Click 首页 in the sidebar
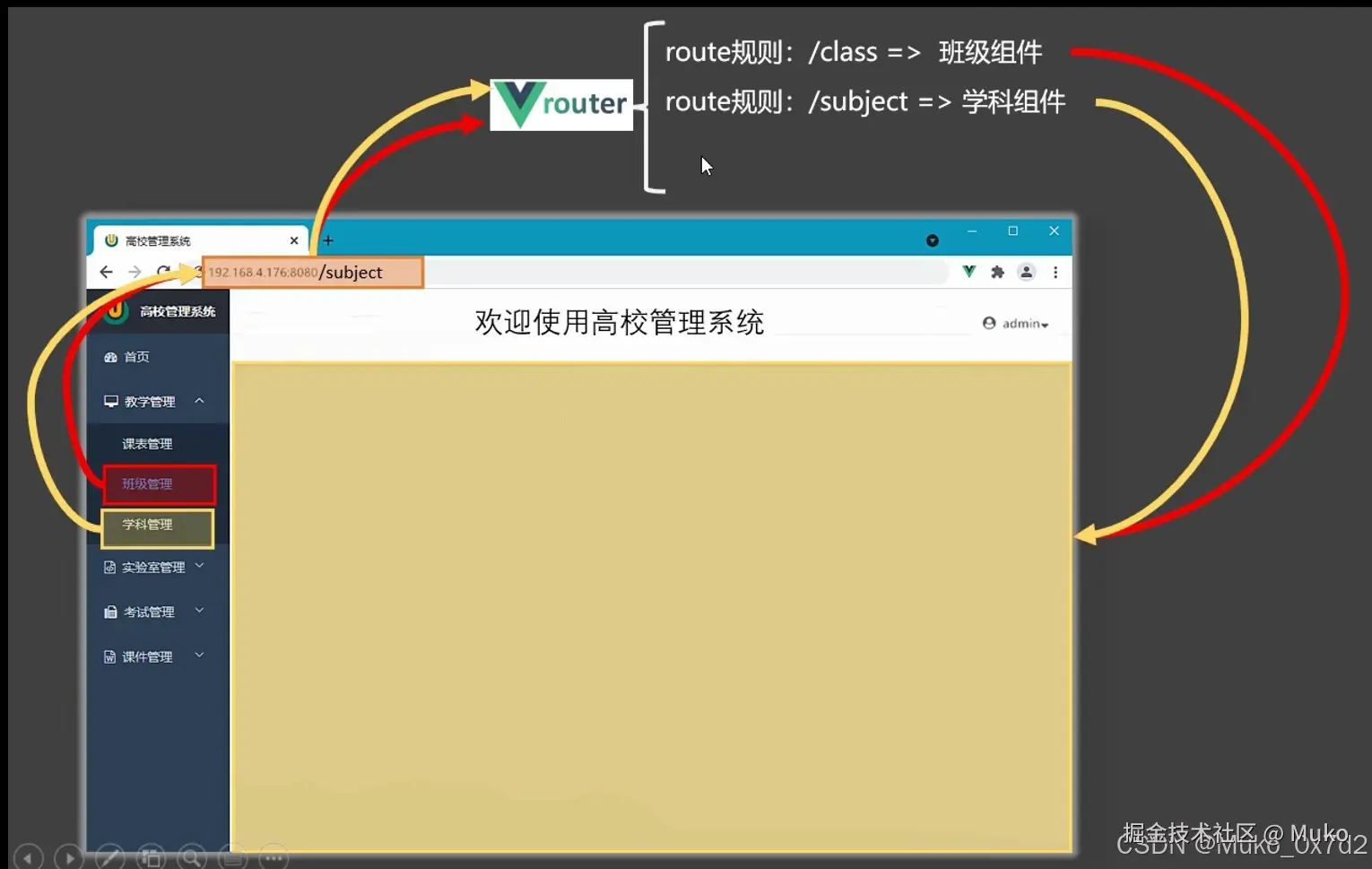The image size is (1372, 869). (x=135, y=356)
